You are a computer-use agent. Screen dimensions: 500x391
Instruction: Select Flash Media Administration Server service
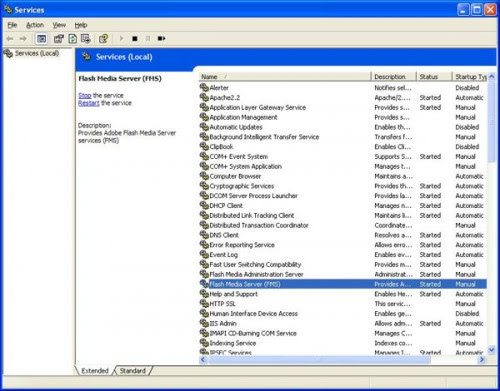(x=256, y=274)
